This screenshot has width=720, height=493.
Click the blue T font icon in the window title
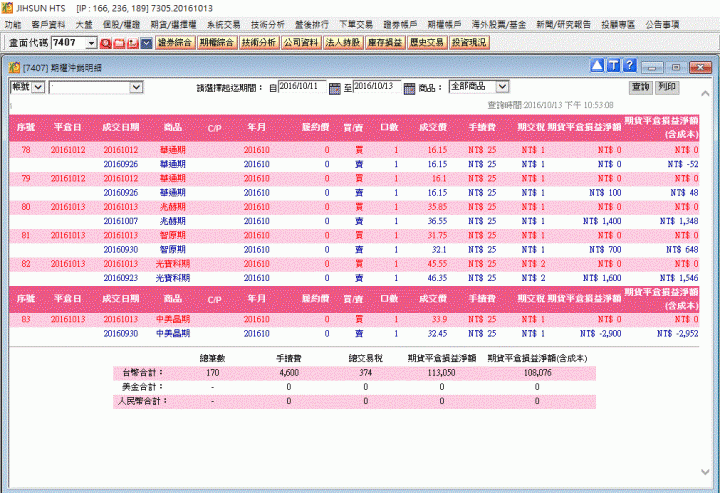pos(613,66)
